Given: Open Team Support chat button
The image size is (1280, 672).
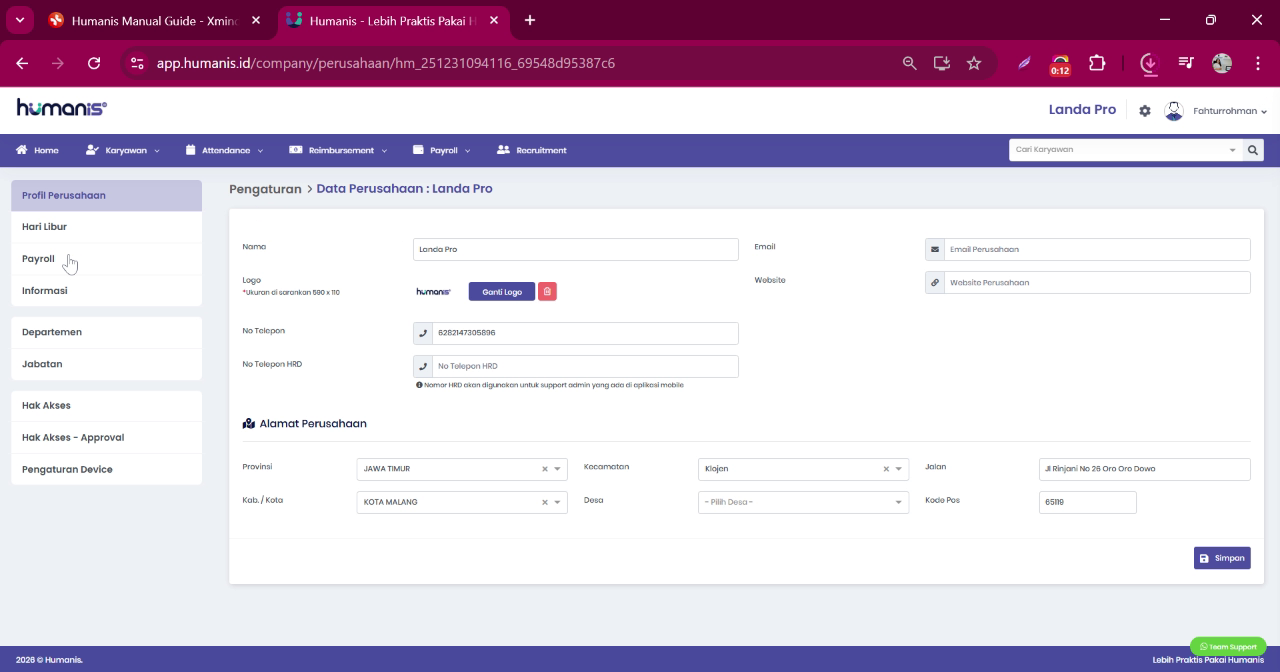Looking at the screenshot, I should point(1228,647).
